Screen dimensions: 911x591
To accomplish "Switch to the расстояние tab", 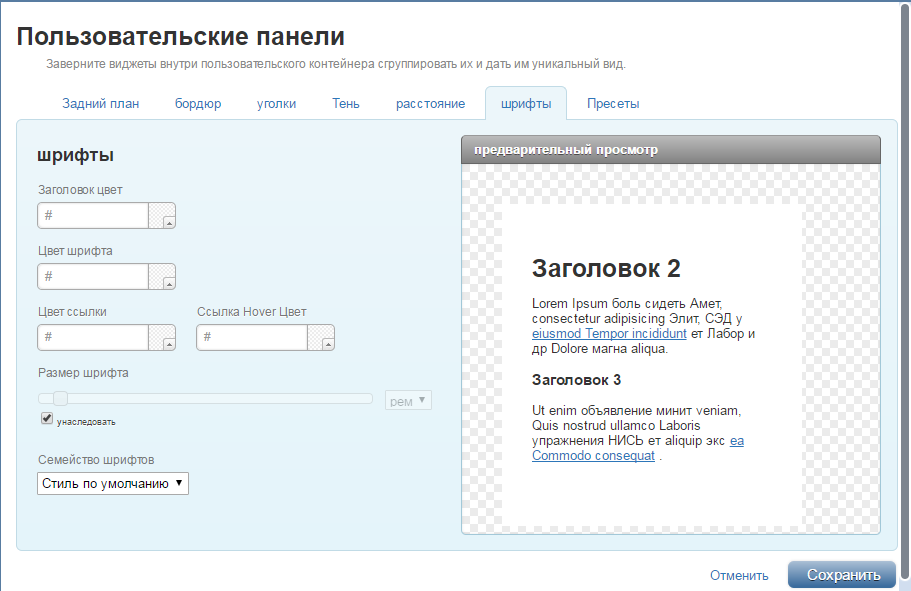I will [430, 104].
